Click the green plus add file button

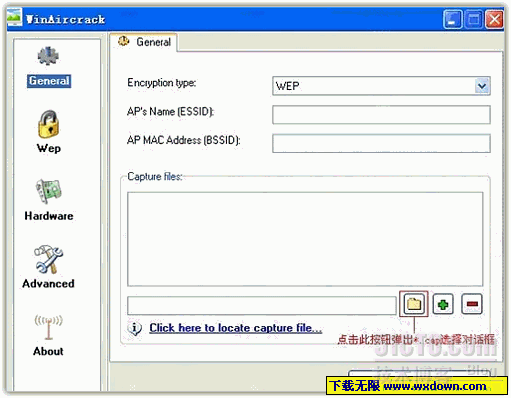pos(443,304)
